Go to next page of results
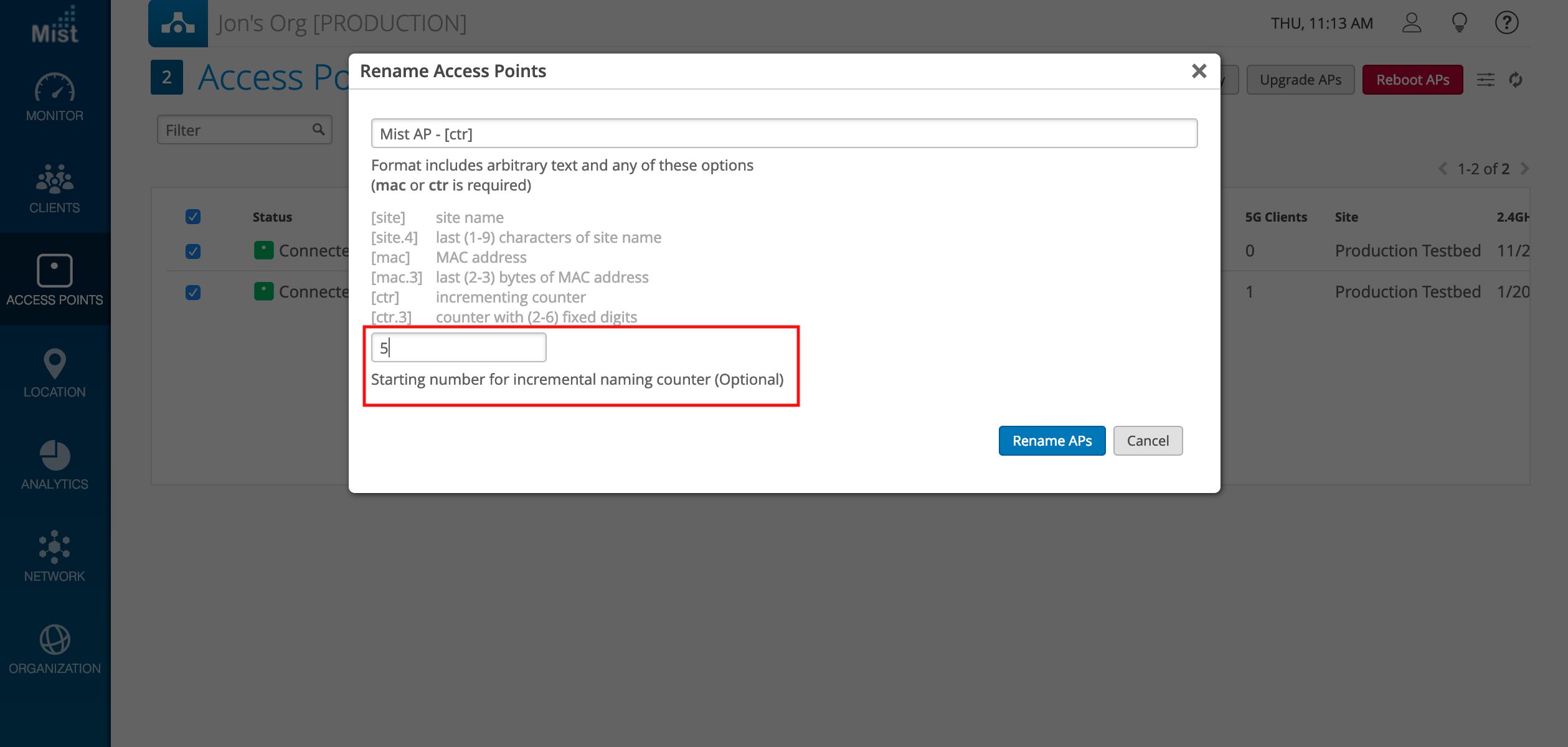 (x=1524, y=169)
